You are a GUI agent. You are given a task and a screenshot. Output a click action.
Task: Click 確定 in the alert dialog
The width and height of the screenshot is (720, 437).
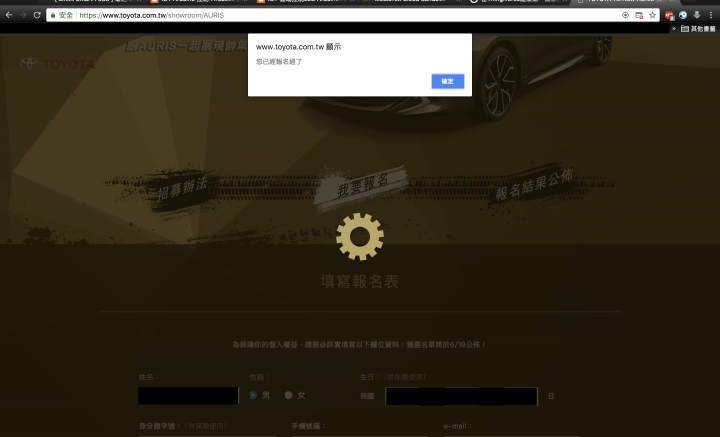coord(448,81)
